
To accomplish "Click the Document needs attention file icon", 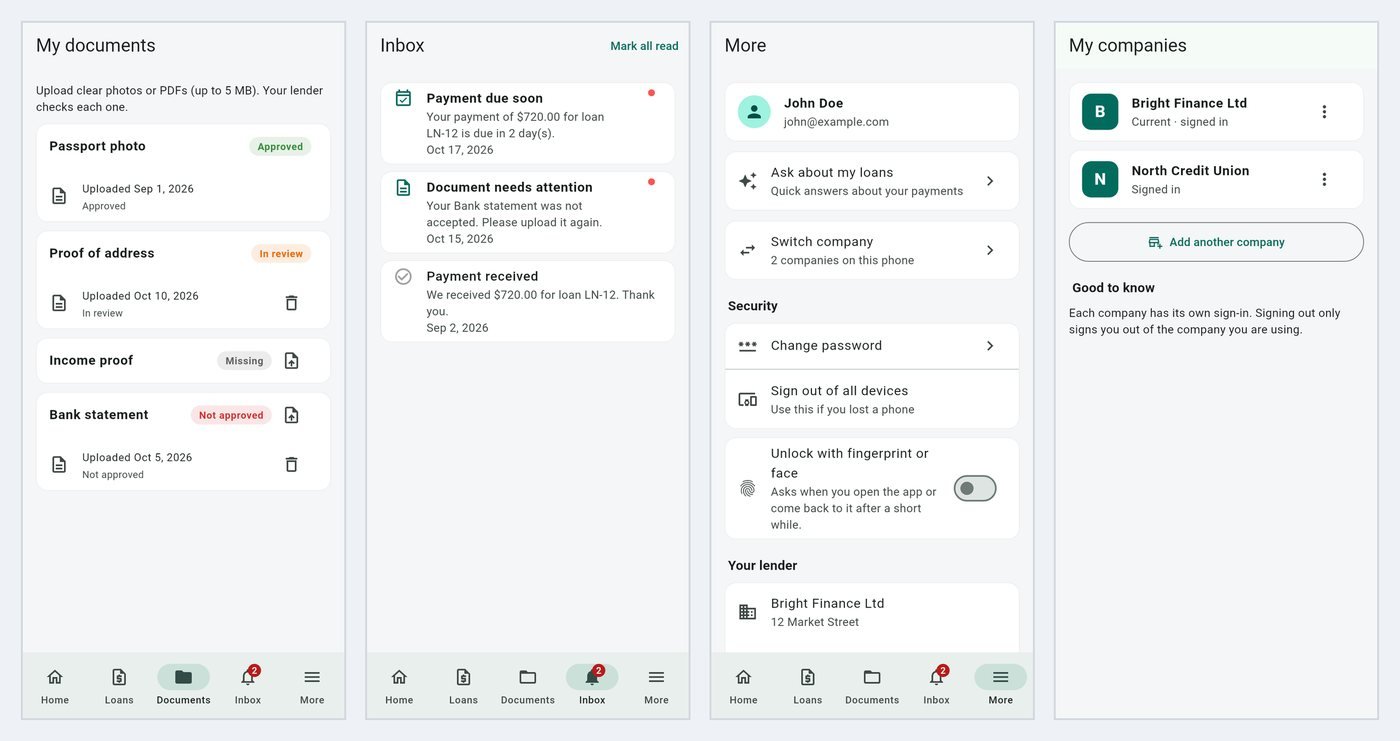I will pyautogui.click(x=403, y=187).
